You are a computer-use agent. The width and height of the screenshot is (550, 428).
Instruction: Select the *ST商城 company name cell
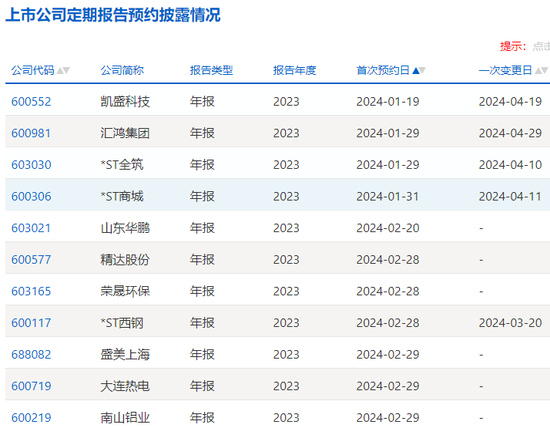tap(122, 196)
